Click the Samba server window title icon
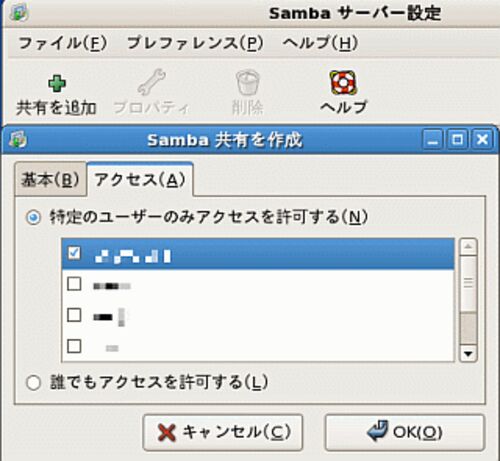The image size is (500, 461). pos(19,13)
